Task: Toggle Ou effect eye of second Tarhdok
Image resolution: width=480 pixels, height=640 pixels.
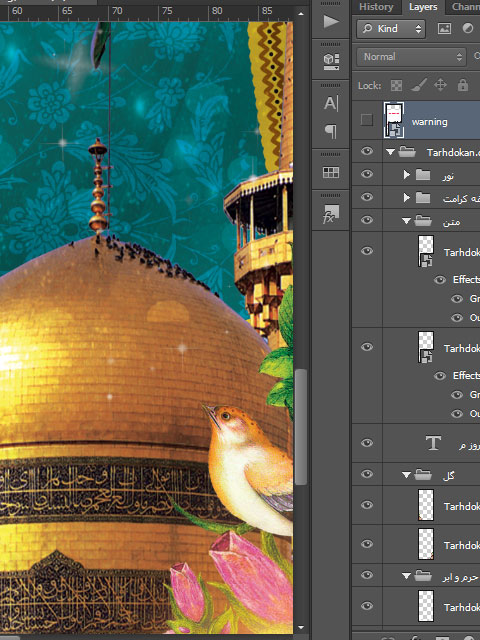Action: pos(457,414)
